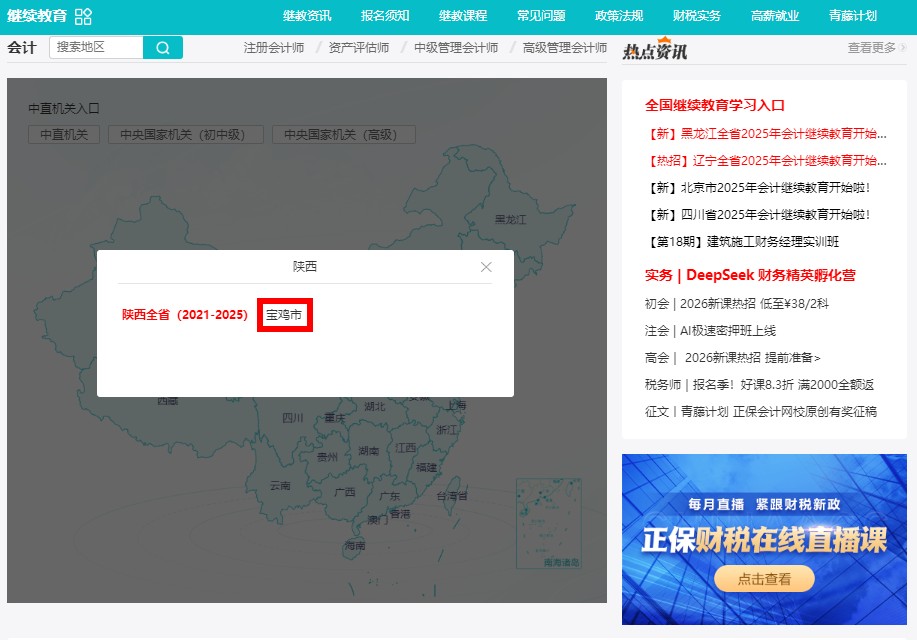Open 全国继续教育学习入口 link
This screenshot has width=917, height=640.
tap(715, 105)
